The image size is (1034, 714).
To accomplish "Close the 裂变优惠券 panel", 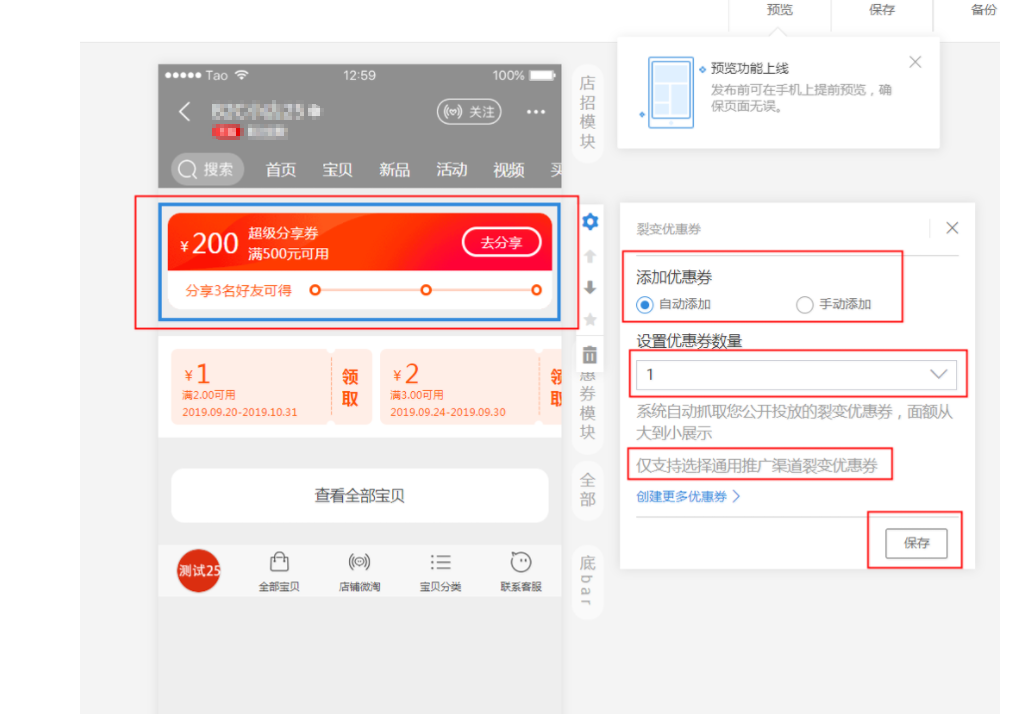I will pyautogui.click(x=952, y=228).
